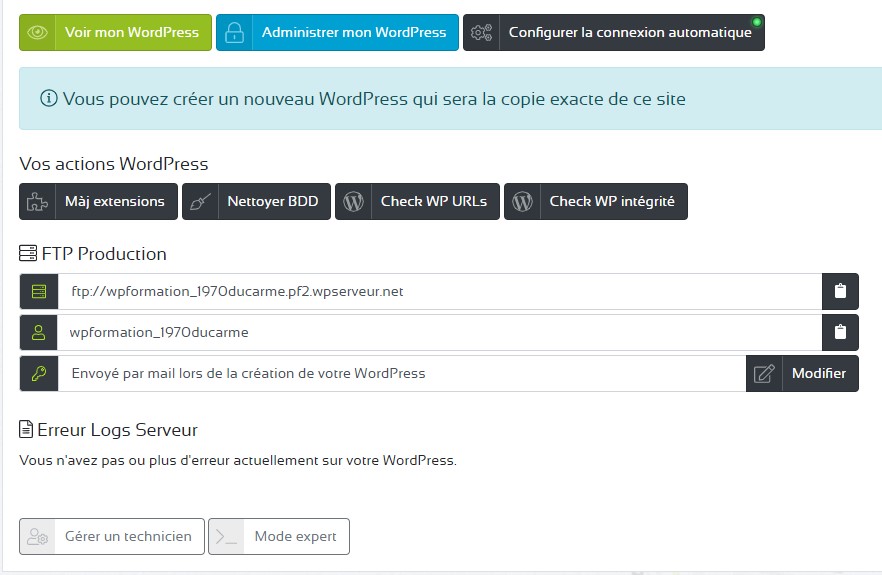Copy the FTP username to clipboard

point(840,332)
